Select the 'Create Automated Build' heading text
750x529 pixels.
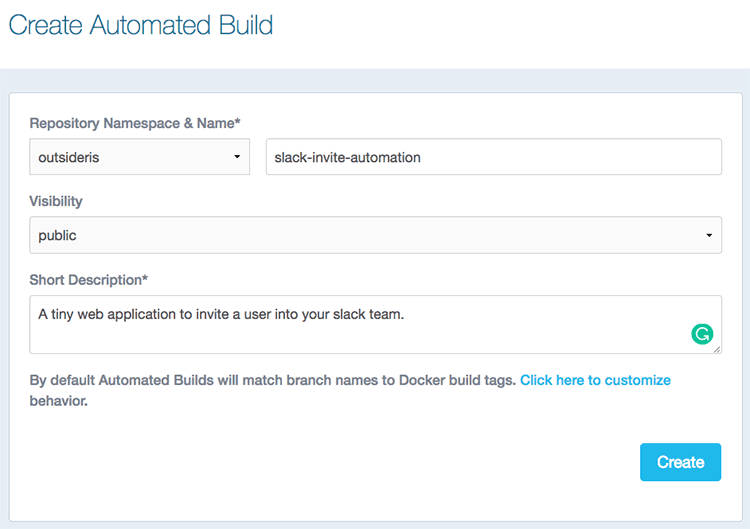(141, 25)
